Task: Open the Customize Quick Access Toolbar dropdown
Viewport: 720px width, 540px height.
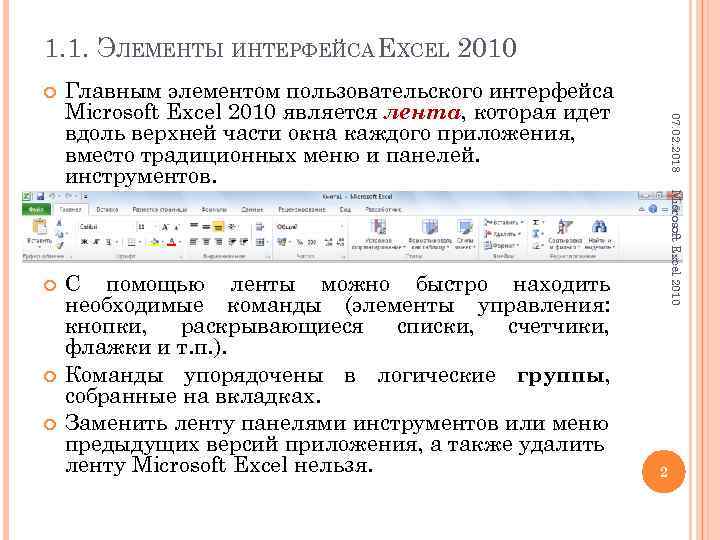Action: (x=85, y=197)
